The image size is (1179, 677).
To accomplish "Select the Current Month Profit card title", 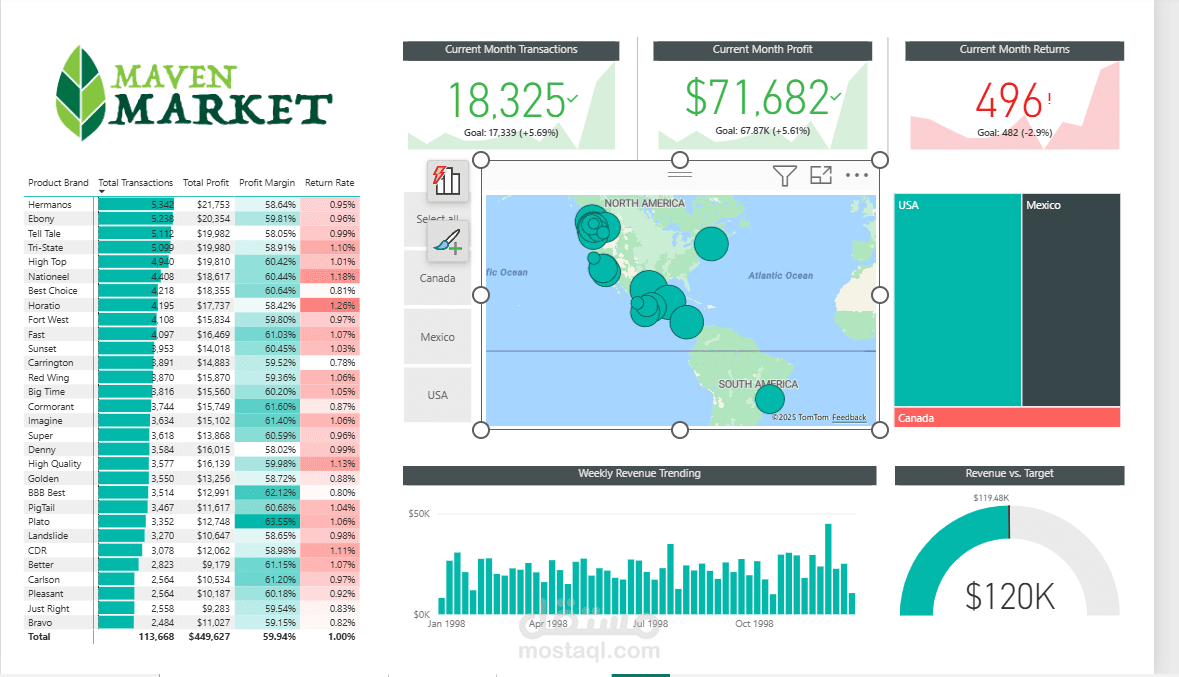I will (x=762, y=50).
